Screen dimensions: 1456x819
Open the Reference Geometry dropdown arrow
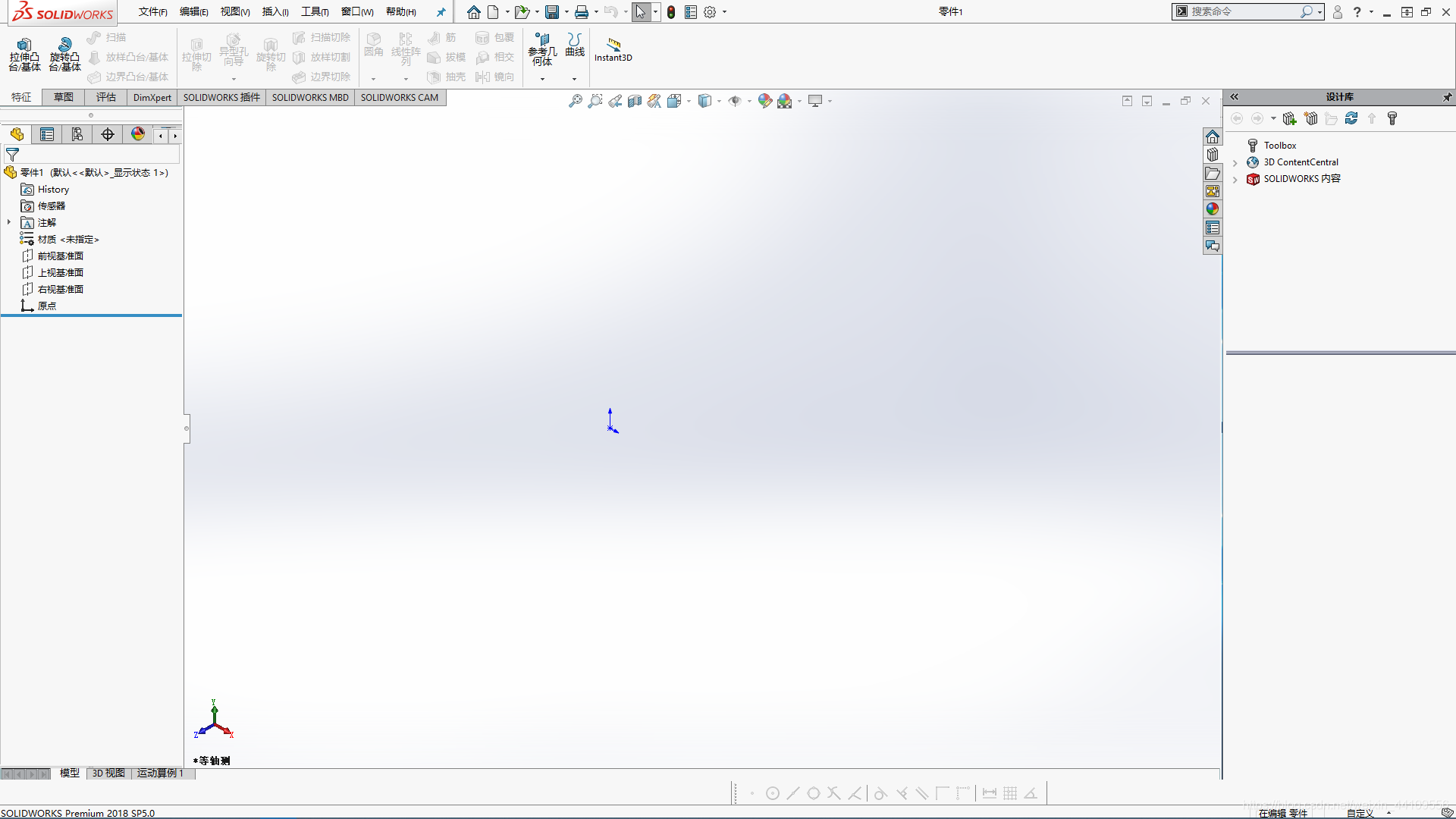point(542,79)
